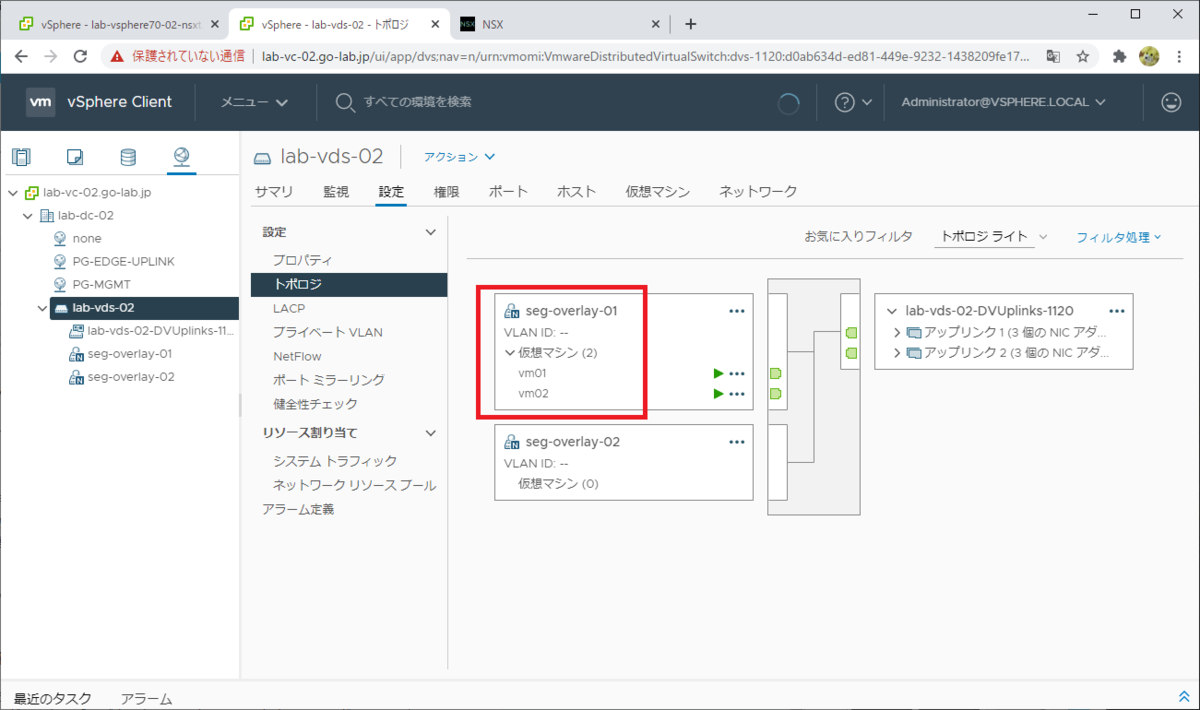Expand アップリンク 1 in DVUplinks box

tap(896, 332)
